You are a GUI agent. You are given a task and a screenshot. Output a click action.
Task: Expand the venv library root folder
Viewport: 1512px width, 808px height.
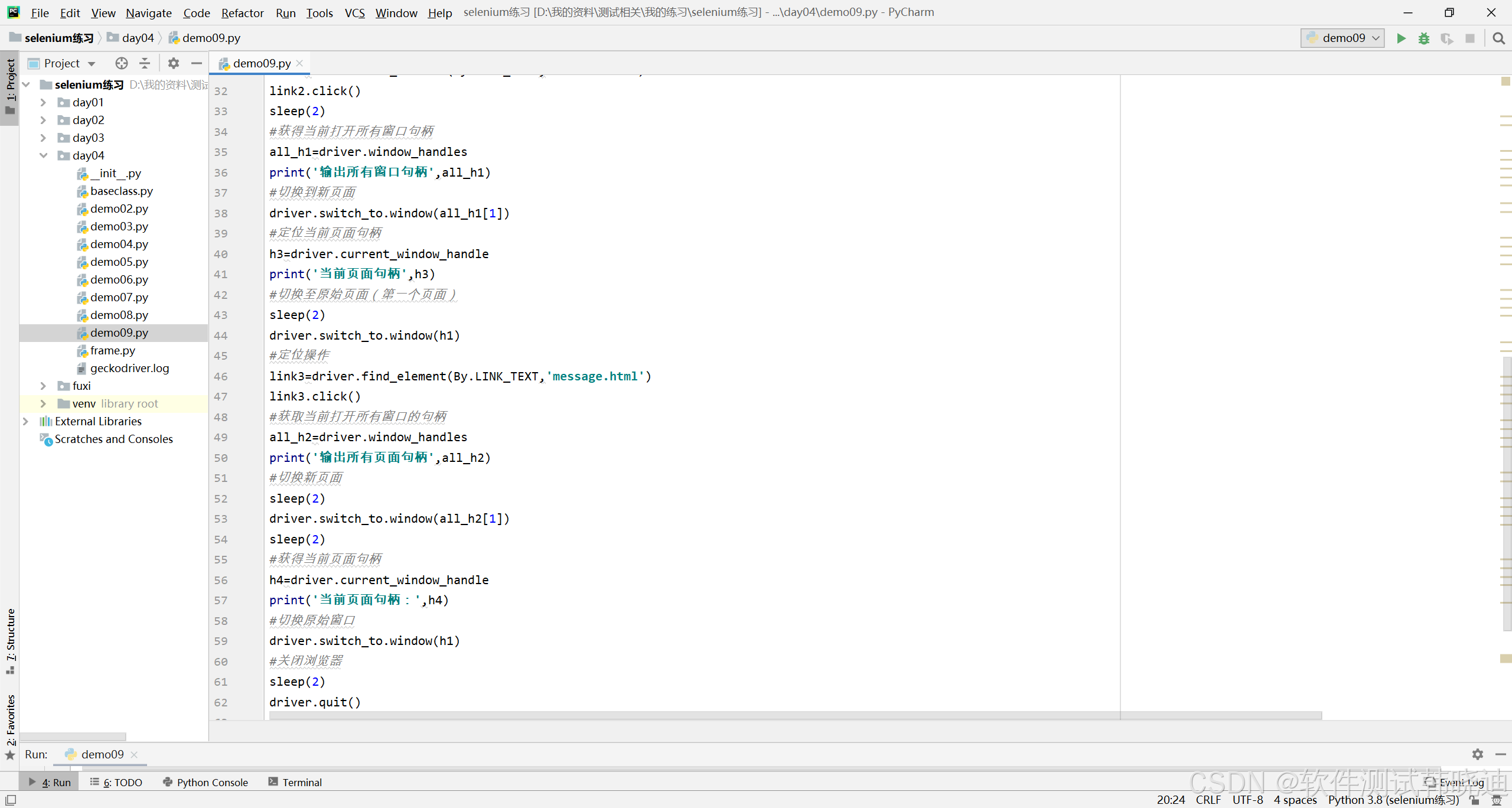point(43,403)
